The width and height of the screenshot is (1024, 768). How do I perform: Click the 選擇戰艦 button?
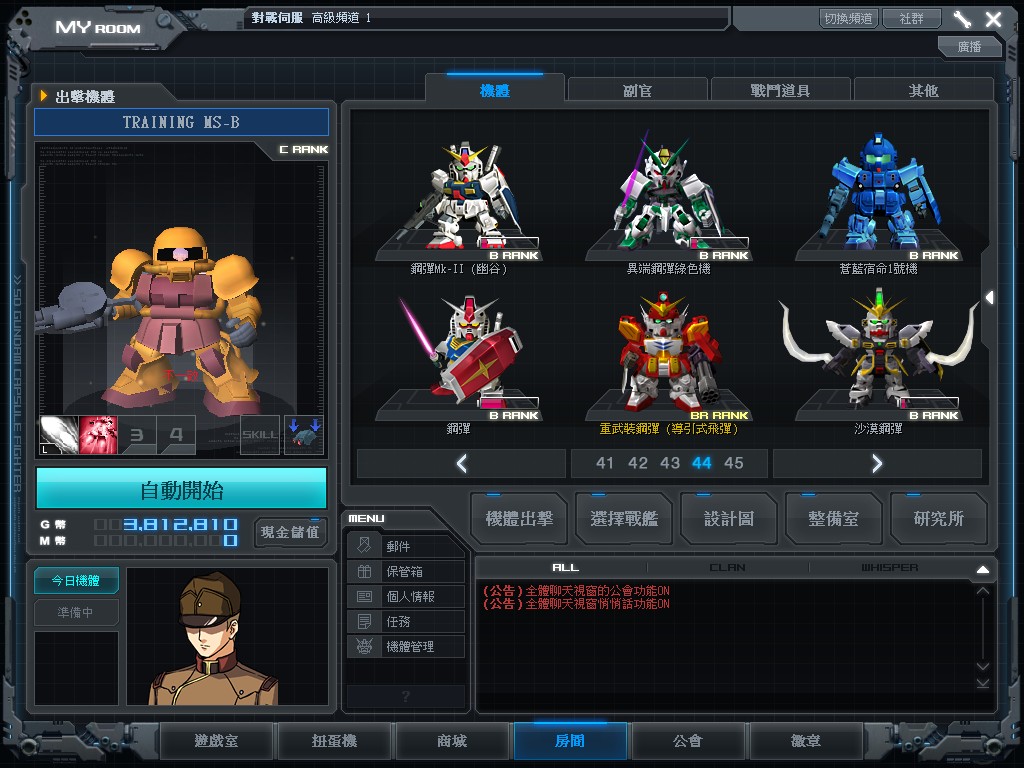click(x=624, y=519)
